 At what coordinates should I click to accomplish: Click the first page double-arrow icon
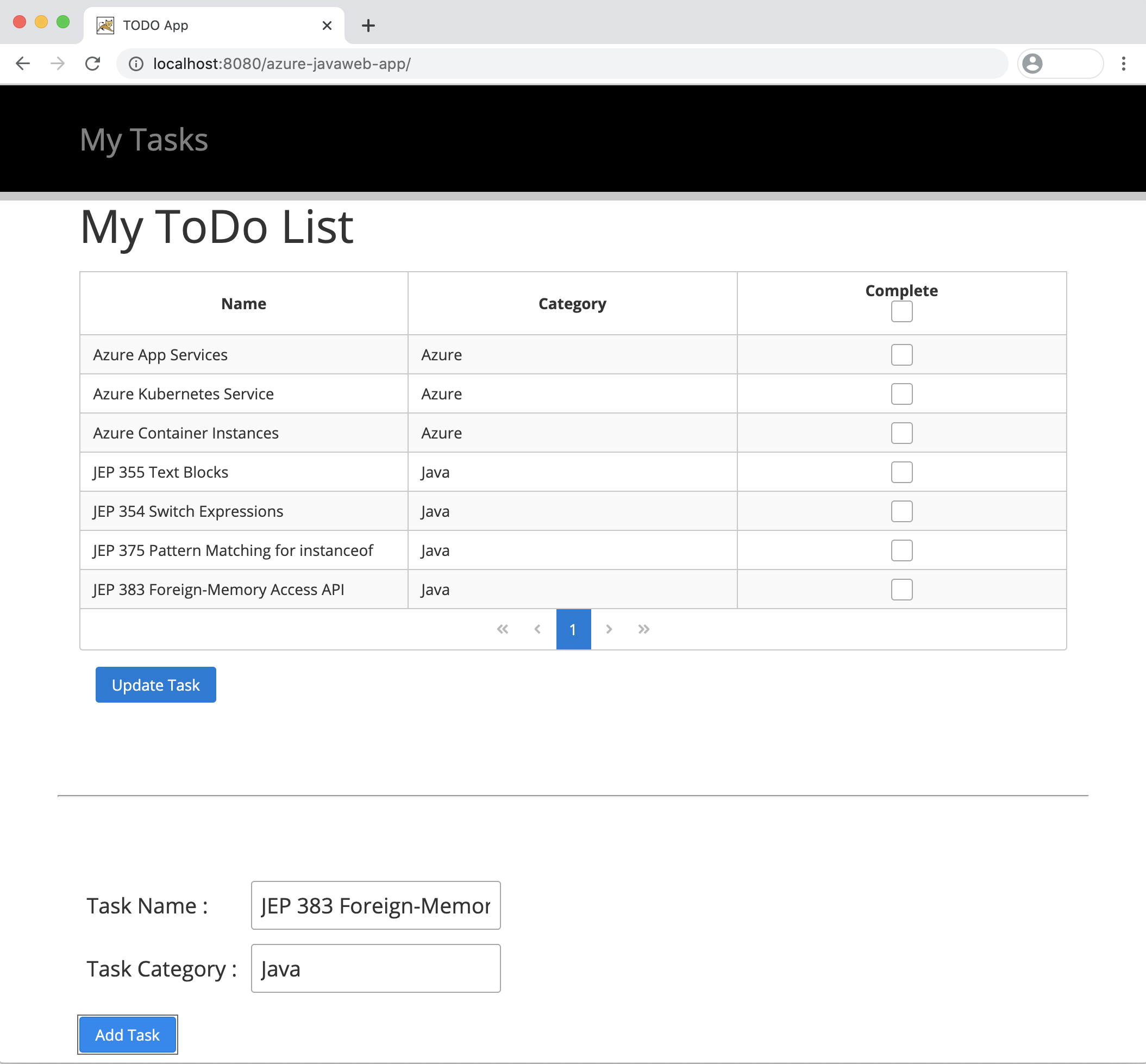click(502, 629)
